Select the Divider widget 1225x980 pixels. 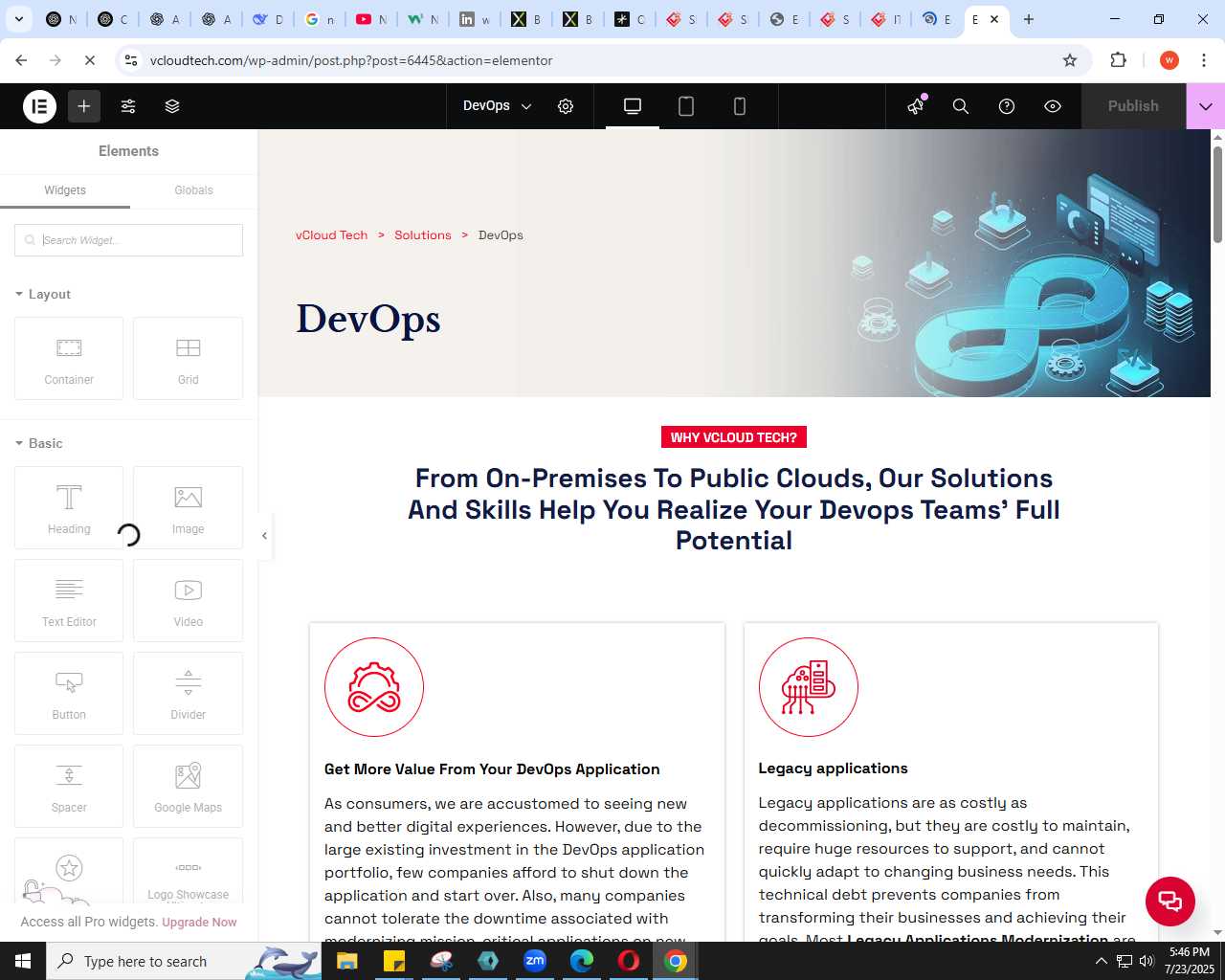coord(189,694)
